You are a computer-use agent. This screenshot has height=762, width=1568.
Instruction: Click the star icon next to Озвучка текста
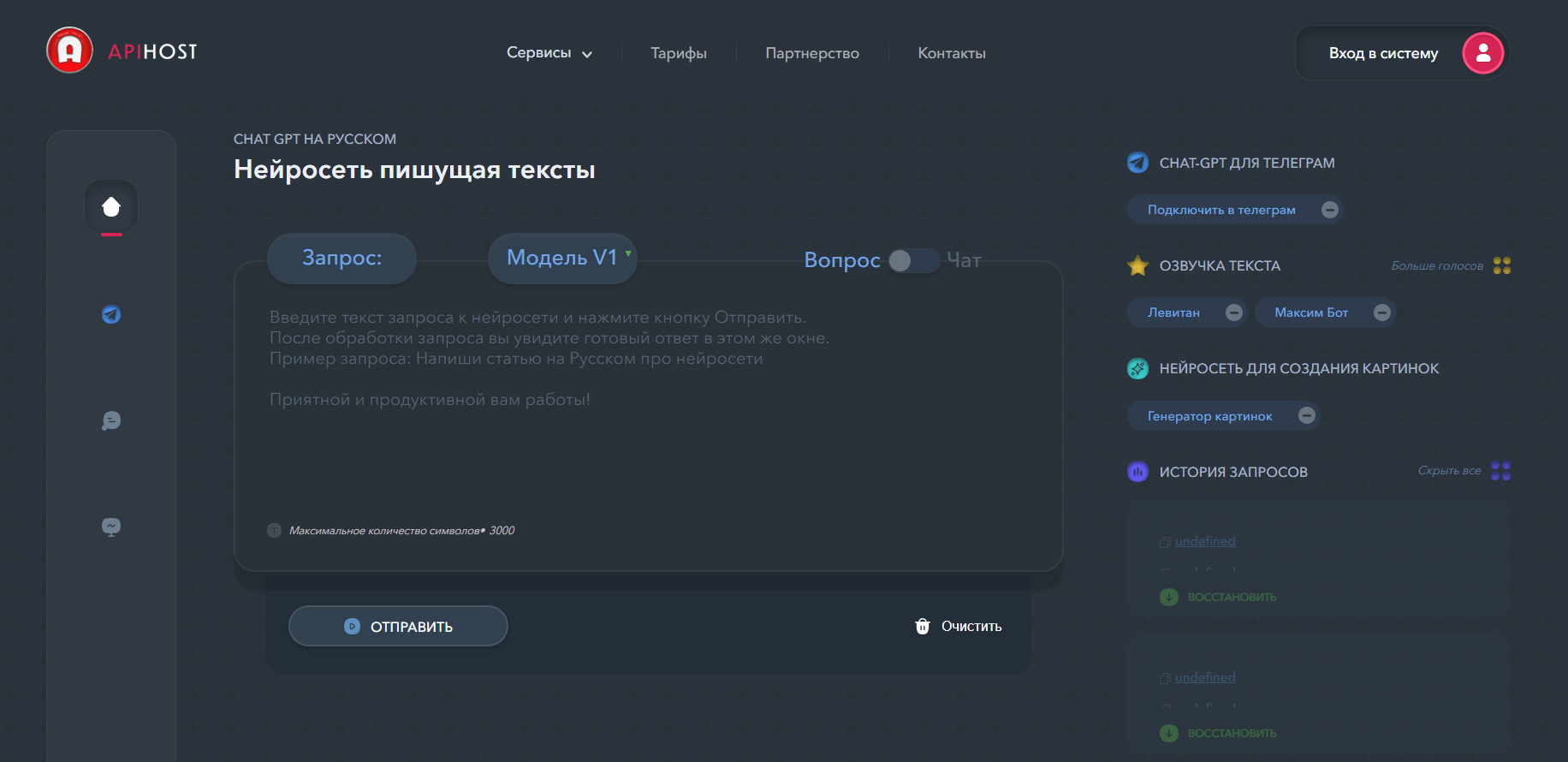coord(1137,265)
